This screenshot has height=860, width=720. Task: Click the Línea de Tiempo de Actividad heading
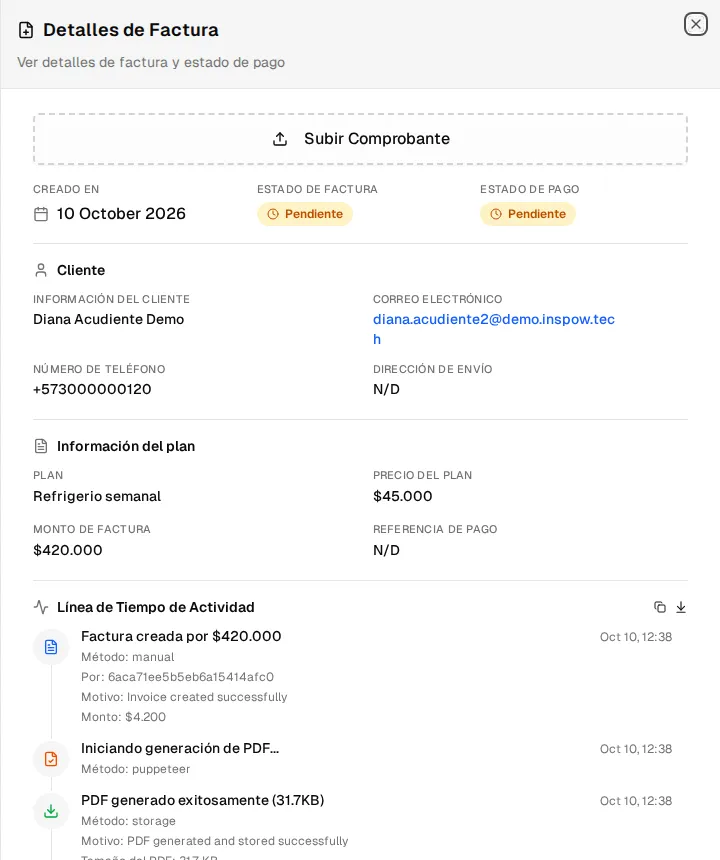(x=156, y=607)
